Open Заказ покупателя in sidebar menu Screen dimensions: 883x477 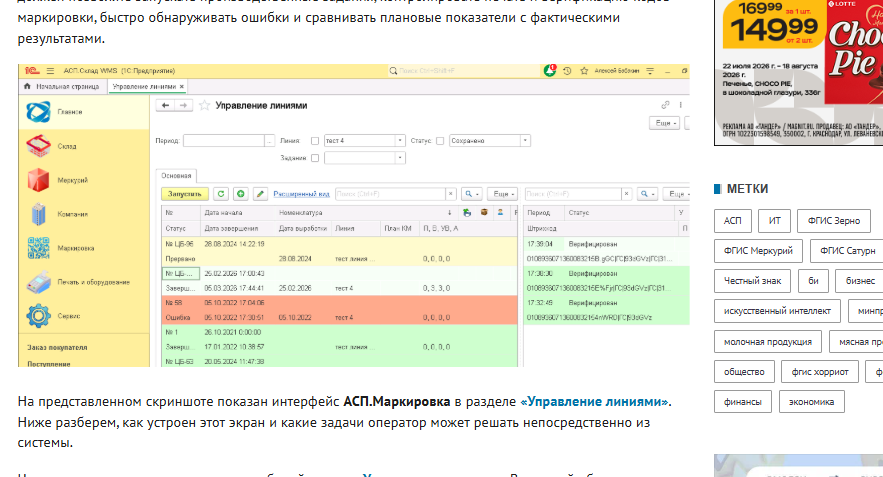point(57,347)
